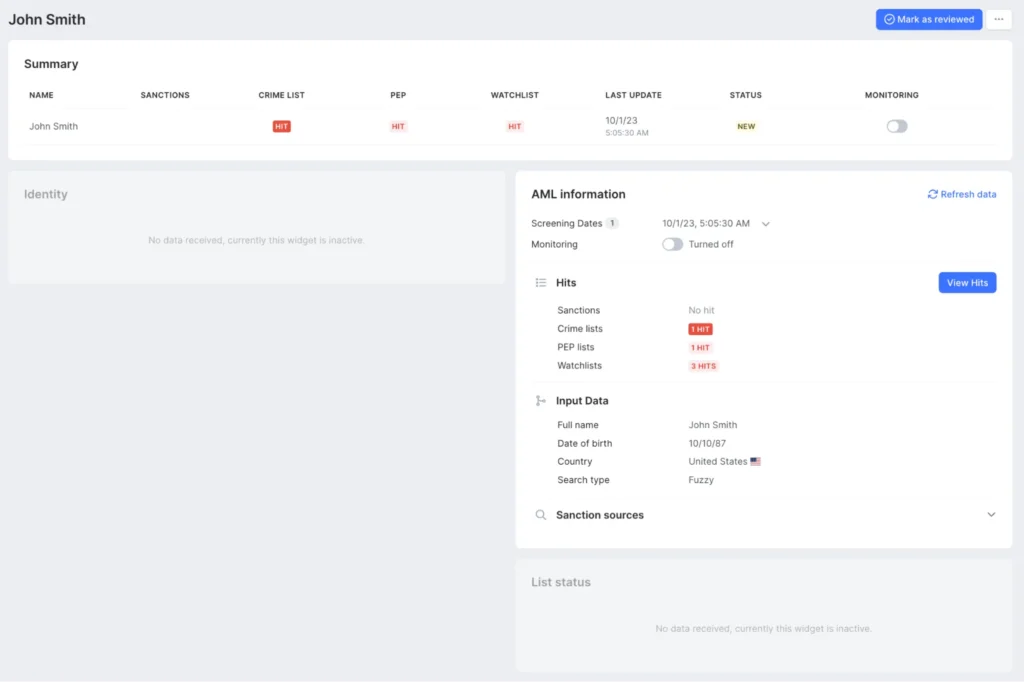Click the red HIT badge under Crime List
Viewport: 1024px width, 682px height.
[281, 126]
